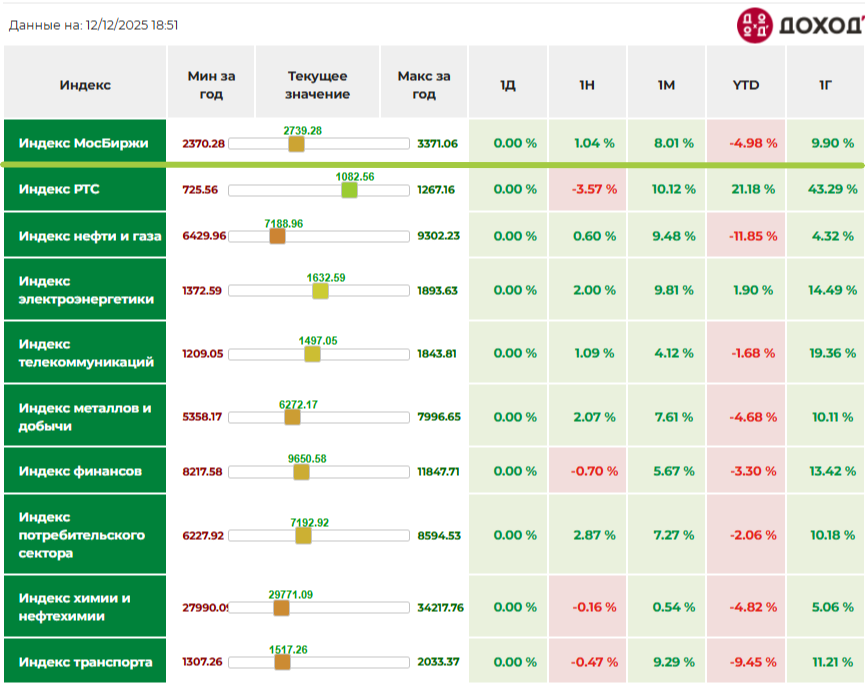Click транспорта minimum value 1307.26
The width and height of the screenshot is (865, 683).
(202, 661)
